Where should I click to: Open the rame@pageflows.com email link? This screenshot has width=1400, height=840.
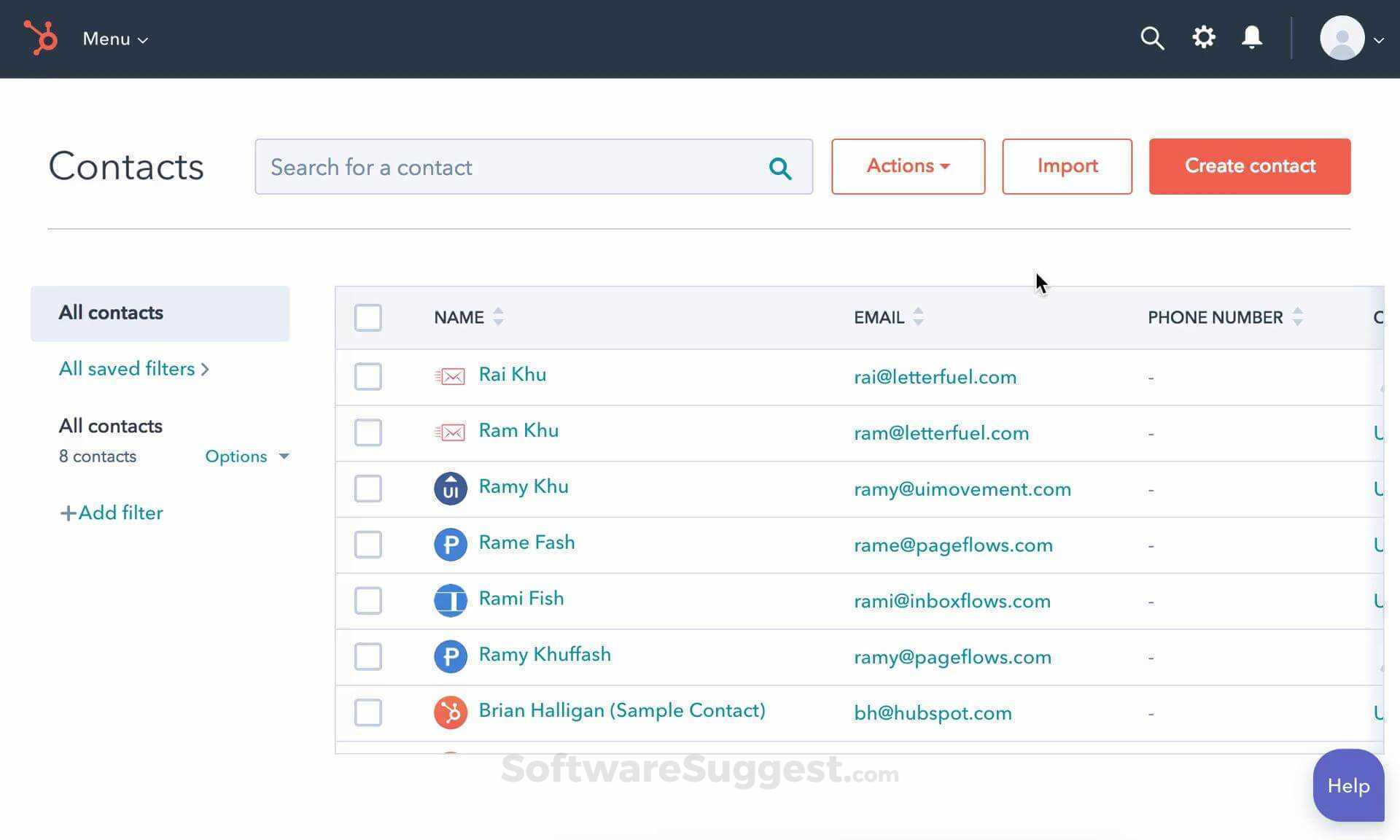click(x=952, y=545)
